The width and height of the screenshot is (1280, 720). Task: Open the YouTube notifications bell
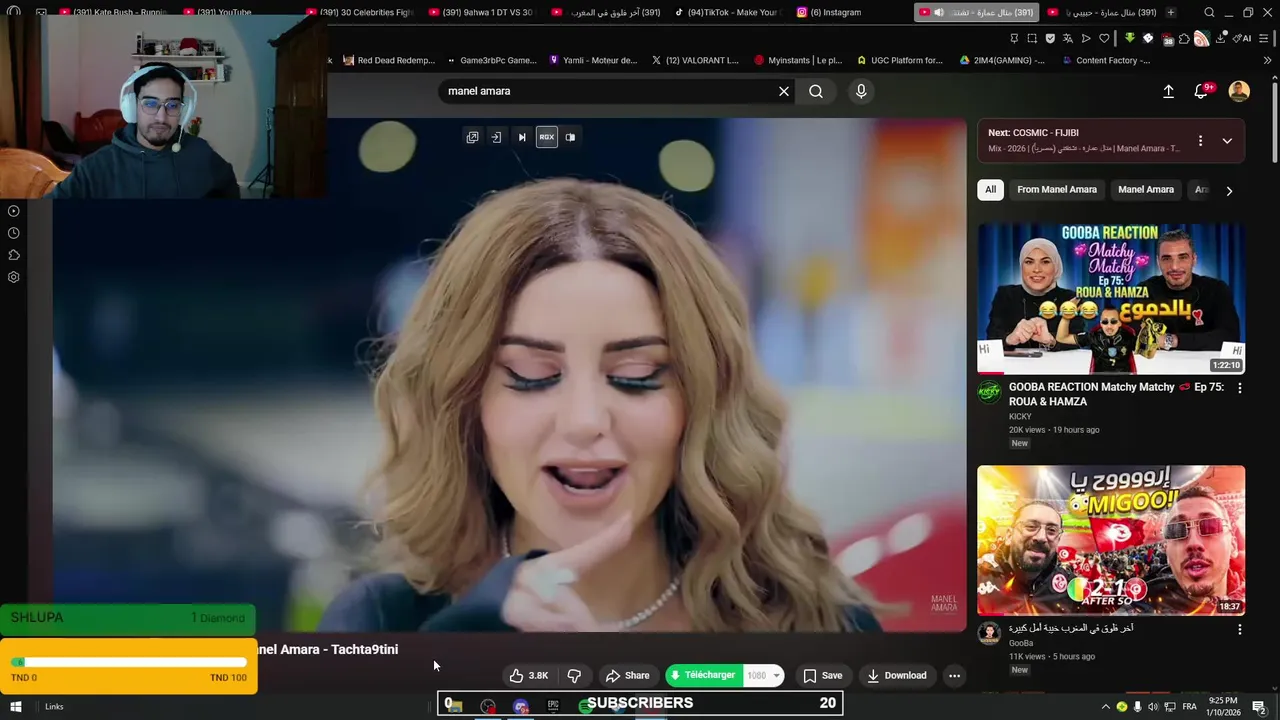pyautogui.click(x=1202, y=91)
